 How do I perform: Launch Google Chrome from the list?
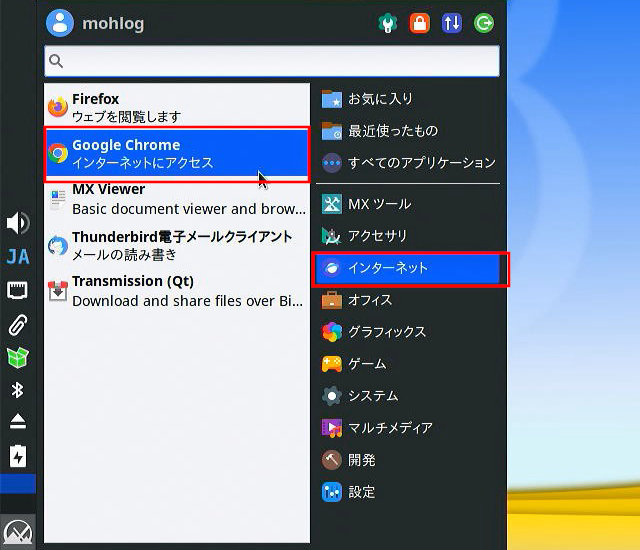tap(177, 154)
